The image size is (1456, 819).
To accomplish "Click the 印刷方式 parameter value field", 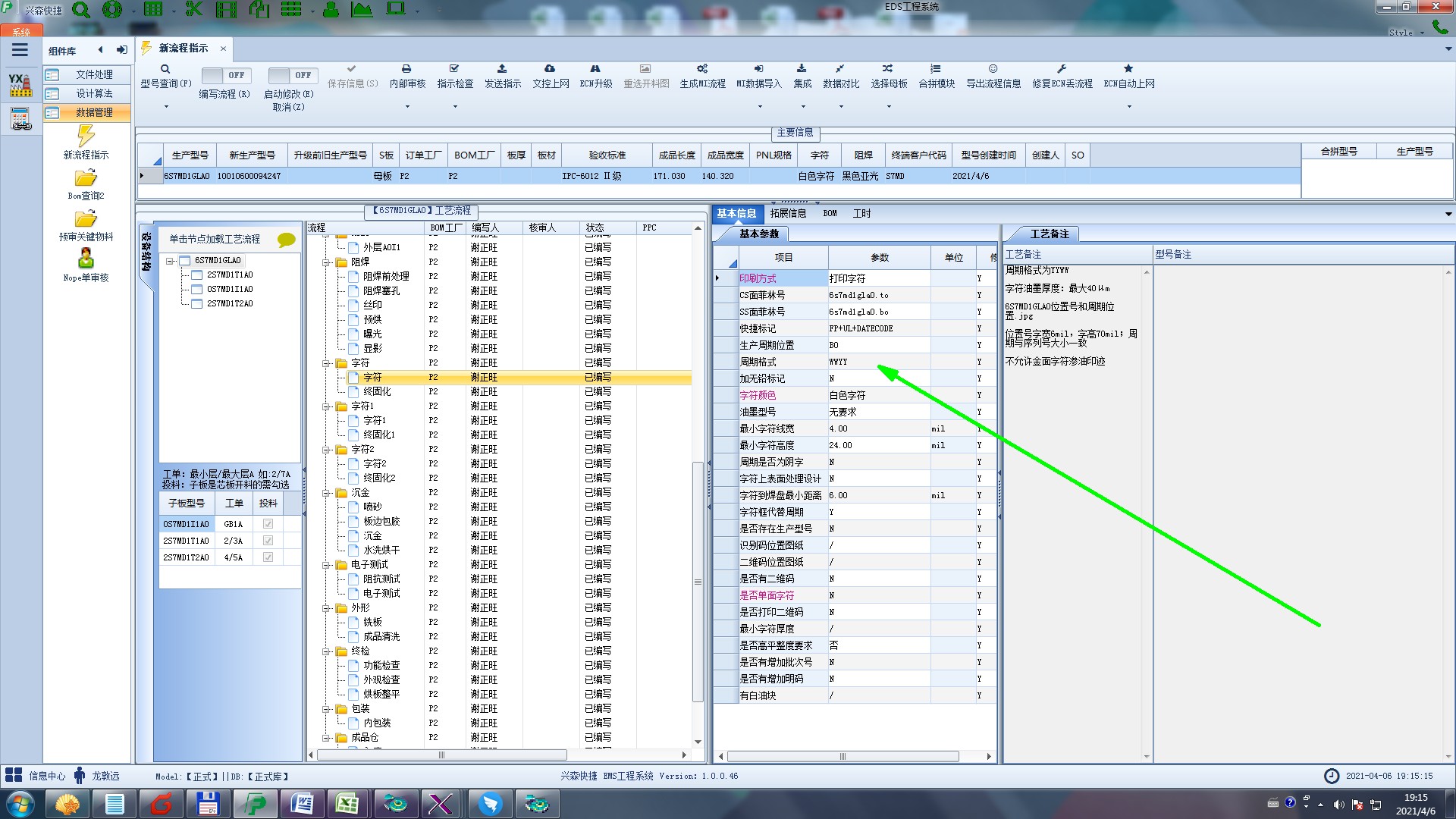I will 878,278.
